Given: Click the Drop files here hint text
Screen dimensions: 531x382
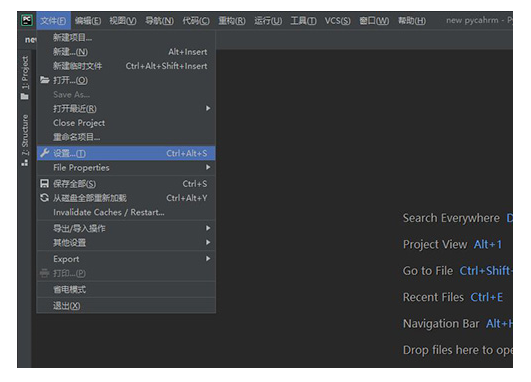Looking at the screenshot, I should pyautogui.click(x=458, y=350).
